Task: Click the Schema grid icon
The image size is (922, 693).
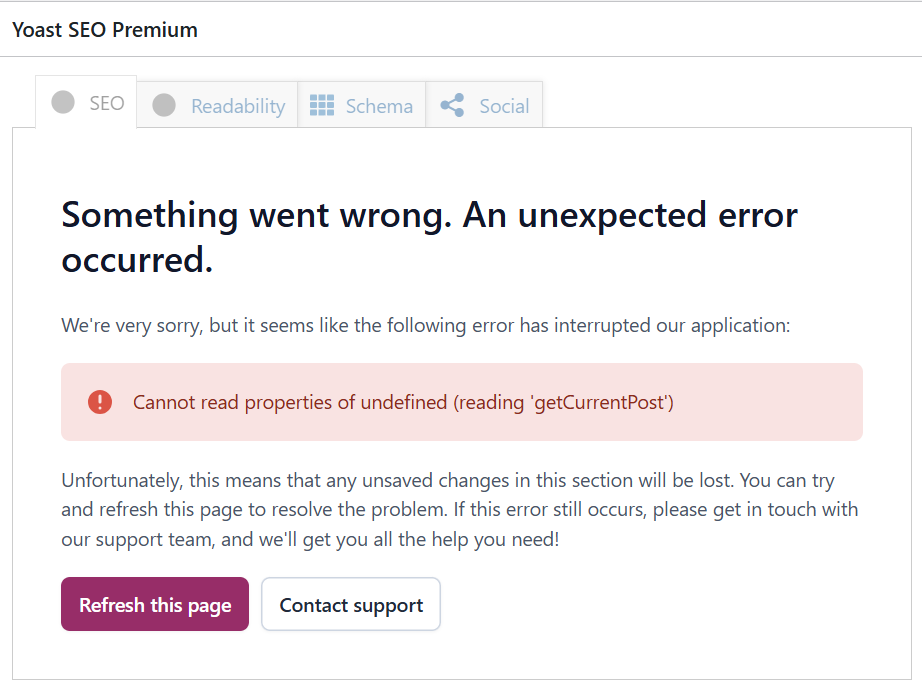Action: pyautogui.click(x=322, y=105)
